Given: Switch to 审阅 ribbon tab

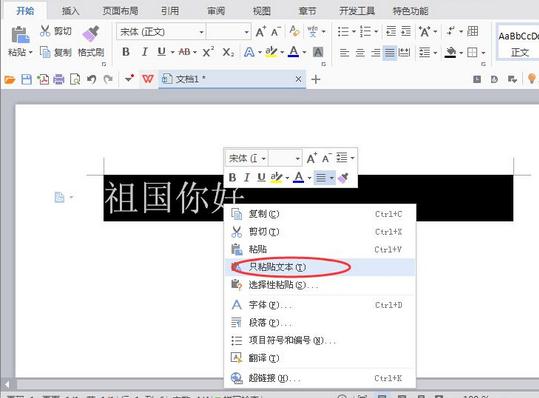Looking at the screenshot, I should point(216,11).
